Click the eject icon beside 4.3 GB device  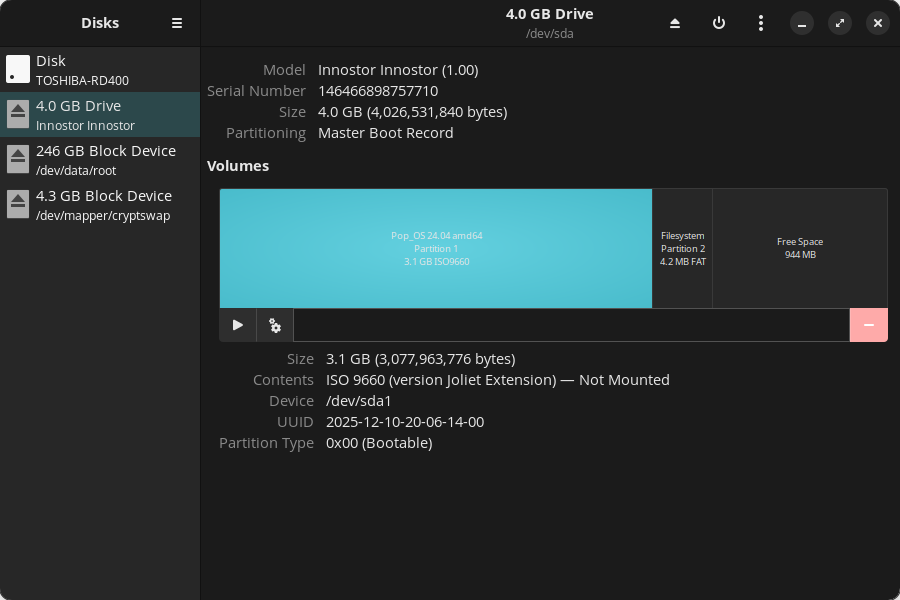click(18, 205)
